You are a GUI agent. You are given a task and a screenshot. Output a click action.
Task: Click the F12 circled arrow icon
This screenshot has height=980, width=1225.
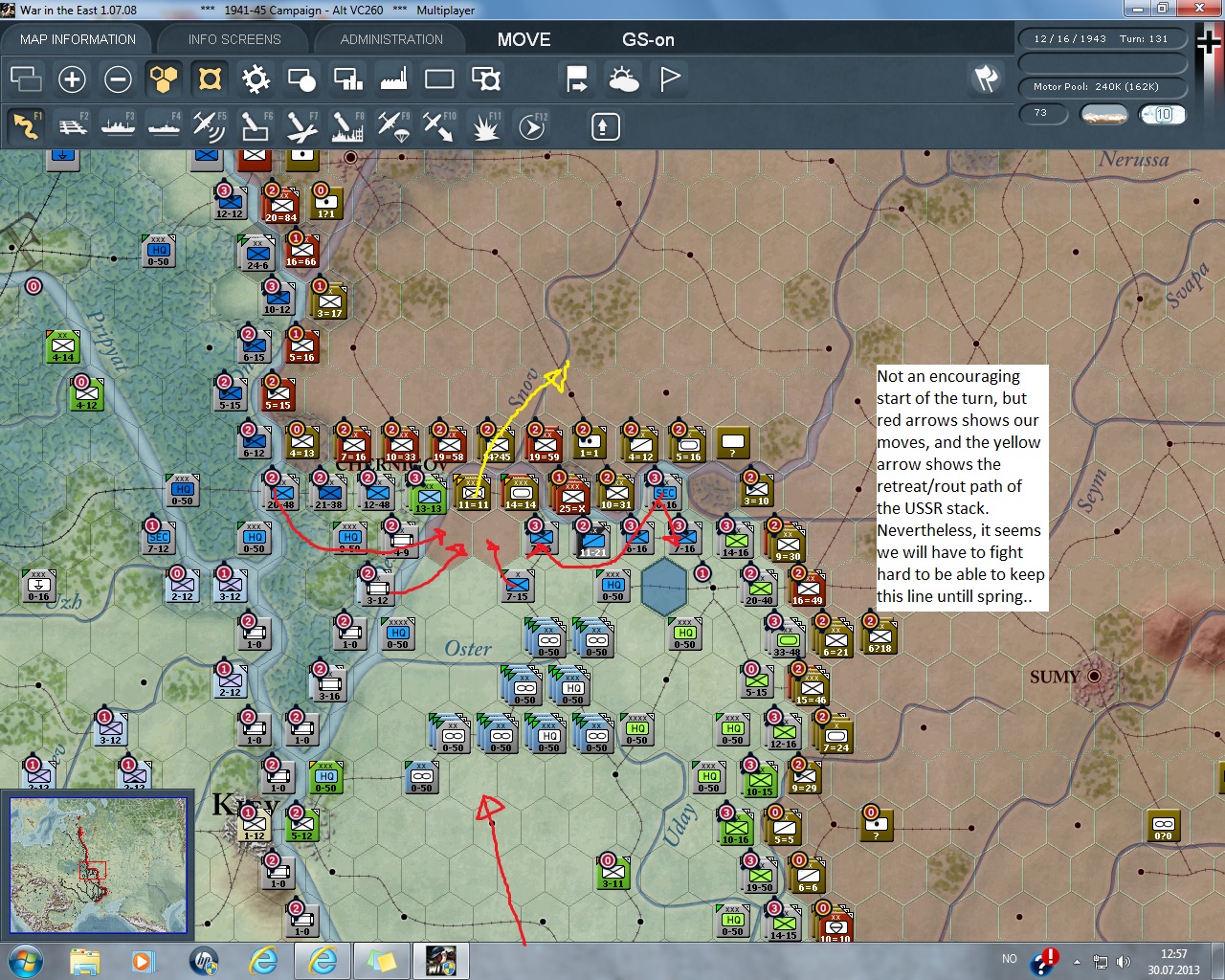[x=531, y=125]
